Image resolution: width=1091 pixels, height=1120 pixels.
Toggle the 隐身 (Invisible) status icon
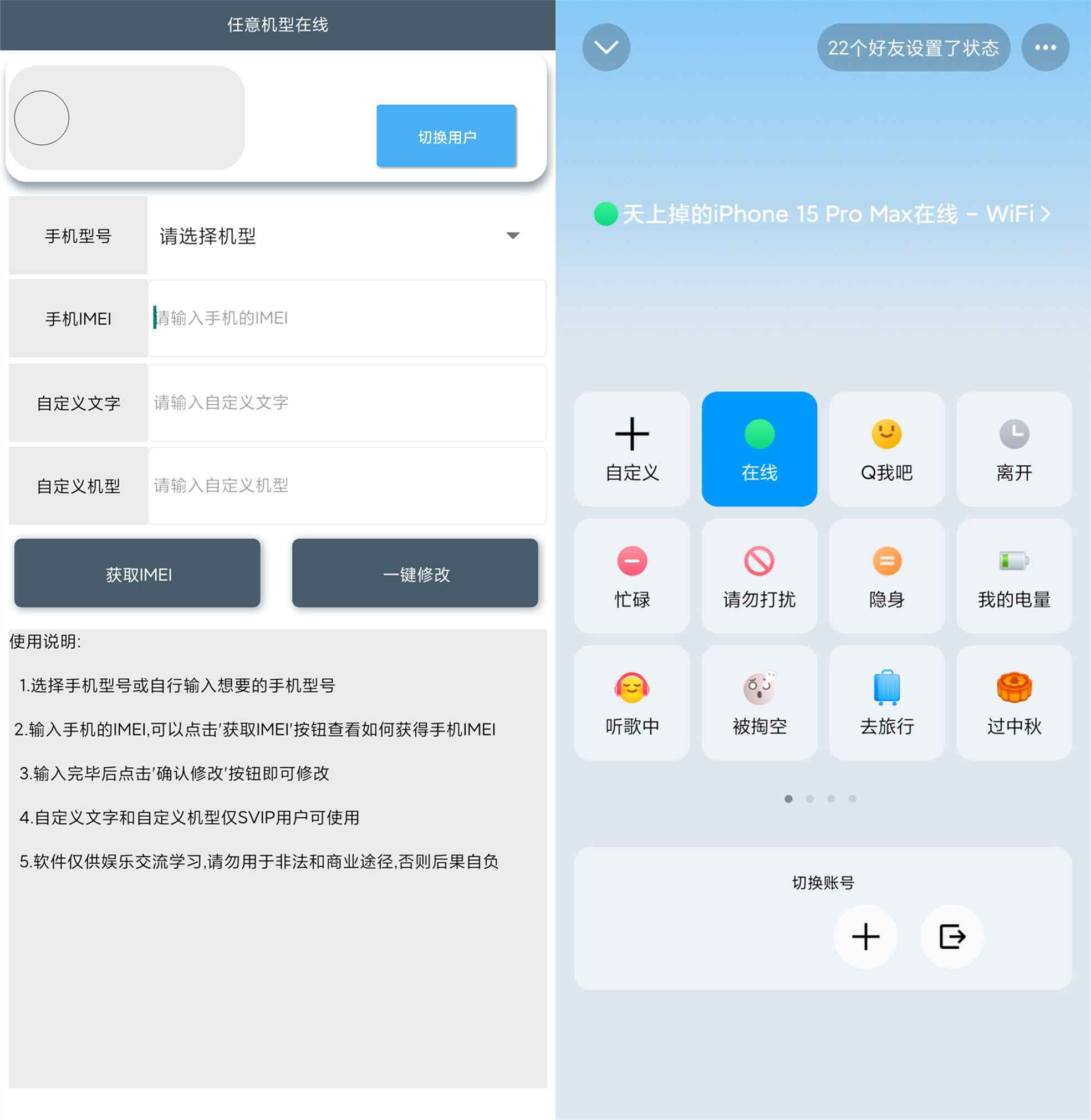click(885, 575)
